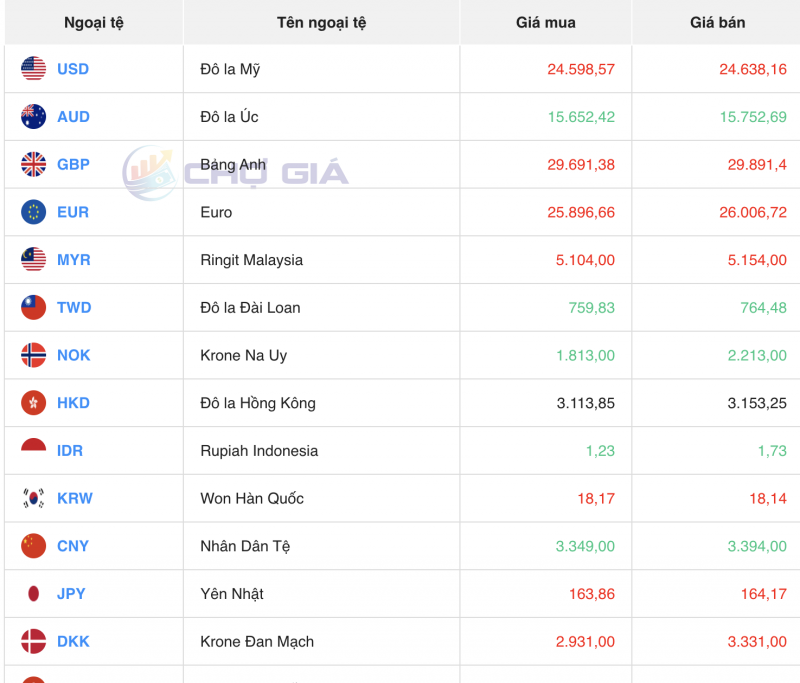
Task: Click the USD American flag icon
Action: pyautogui.click(x=33, y=69)
